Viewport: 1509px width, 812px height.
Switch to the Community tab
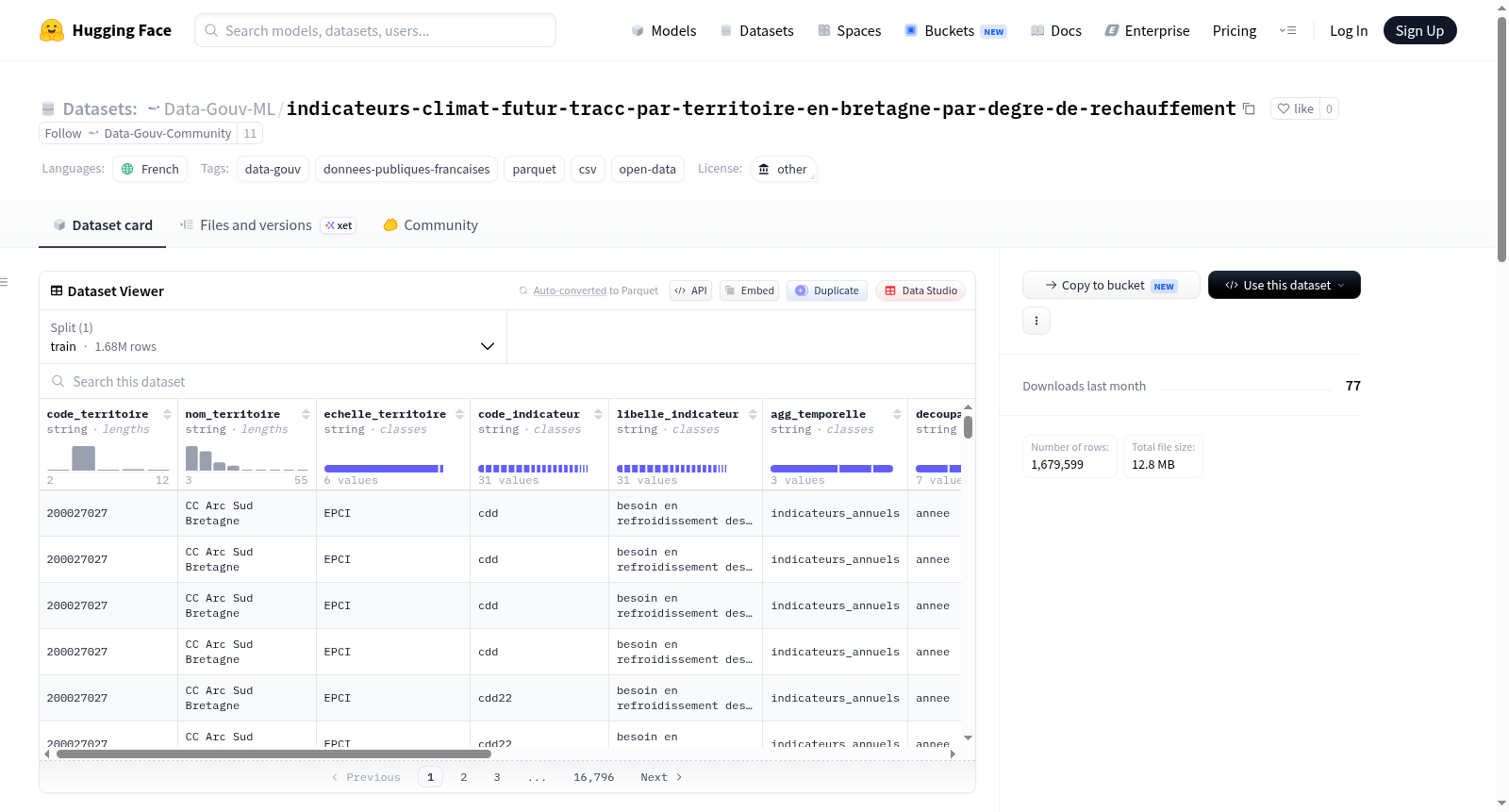[x=430, y=225]
